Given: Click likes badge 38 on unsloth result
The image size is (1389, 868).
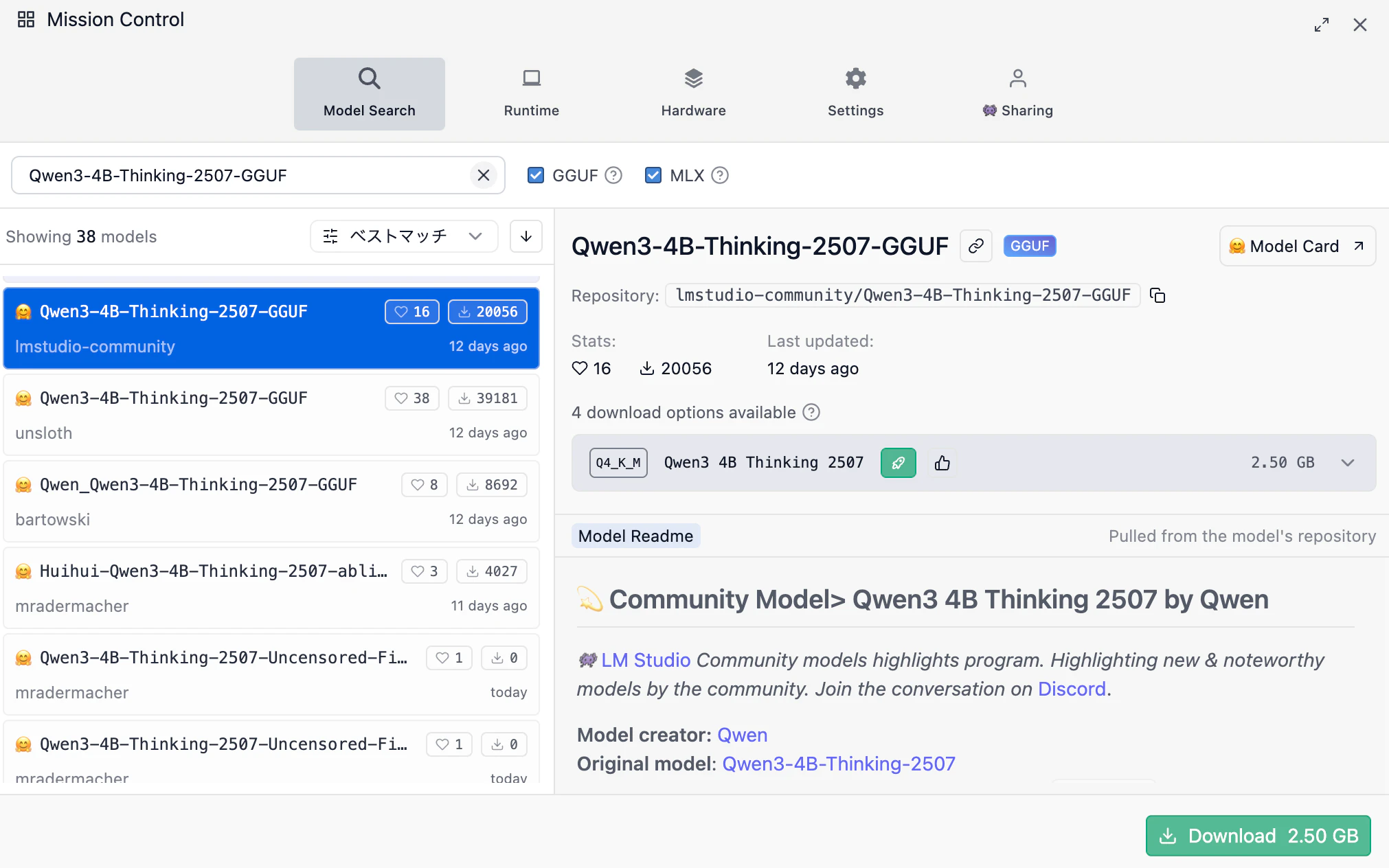Looking at the screenshot, I should (412, 398).
